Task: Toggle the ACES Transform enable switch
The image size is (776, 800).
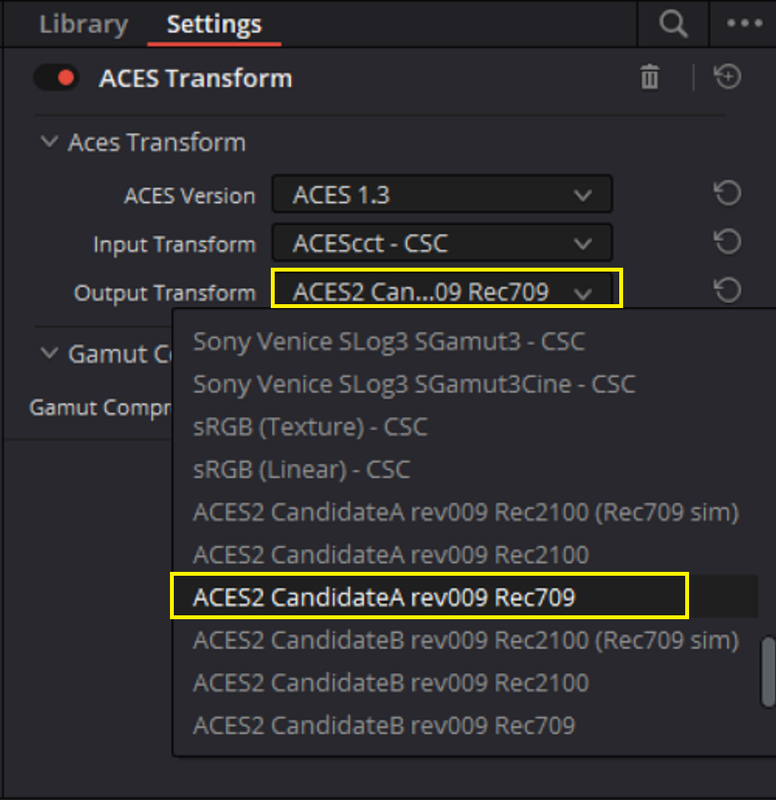Action: tap(56, 78)
